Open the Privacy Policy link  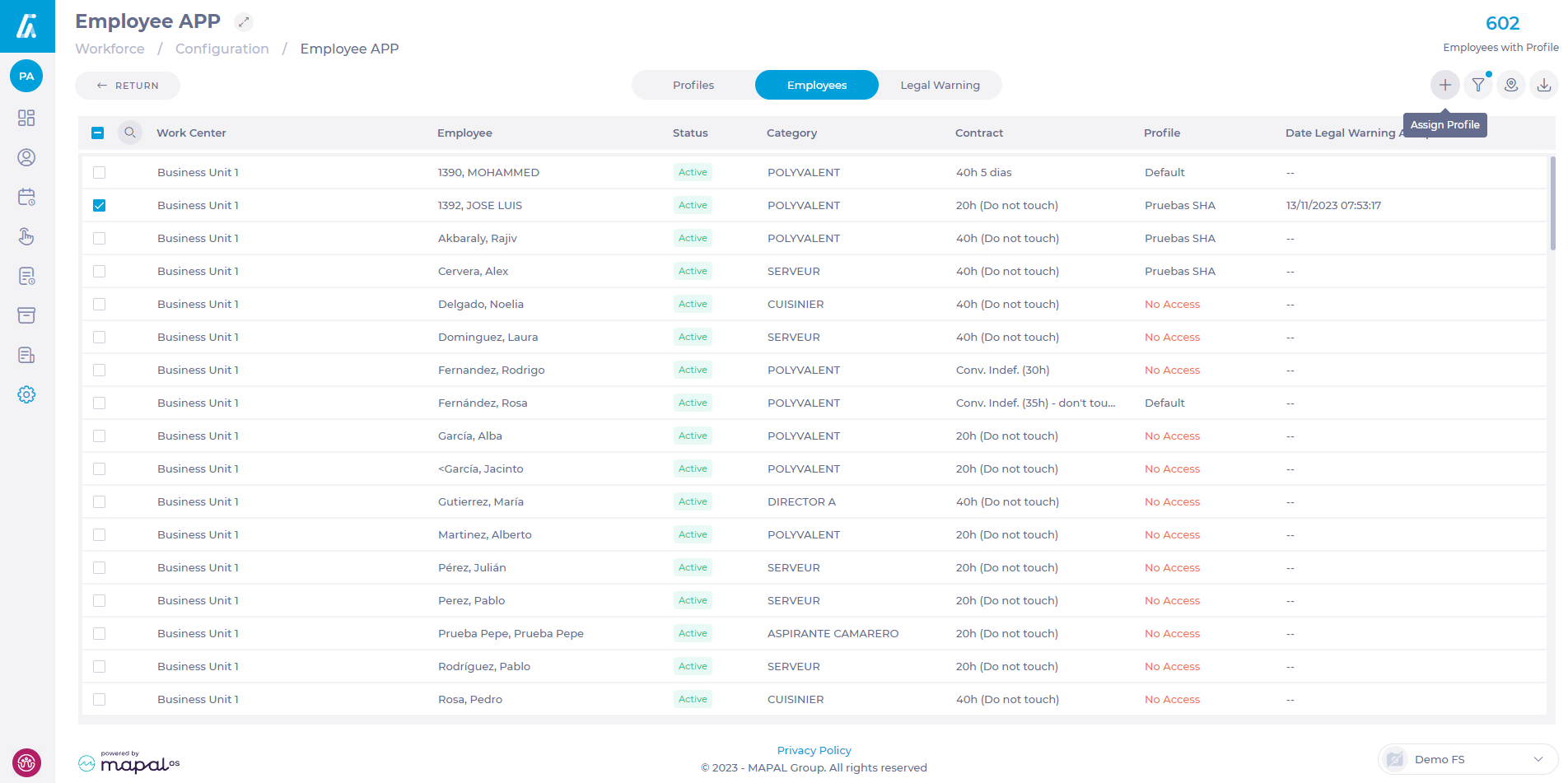814,750
